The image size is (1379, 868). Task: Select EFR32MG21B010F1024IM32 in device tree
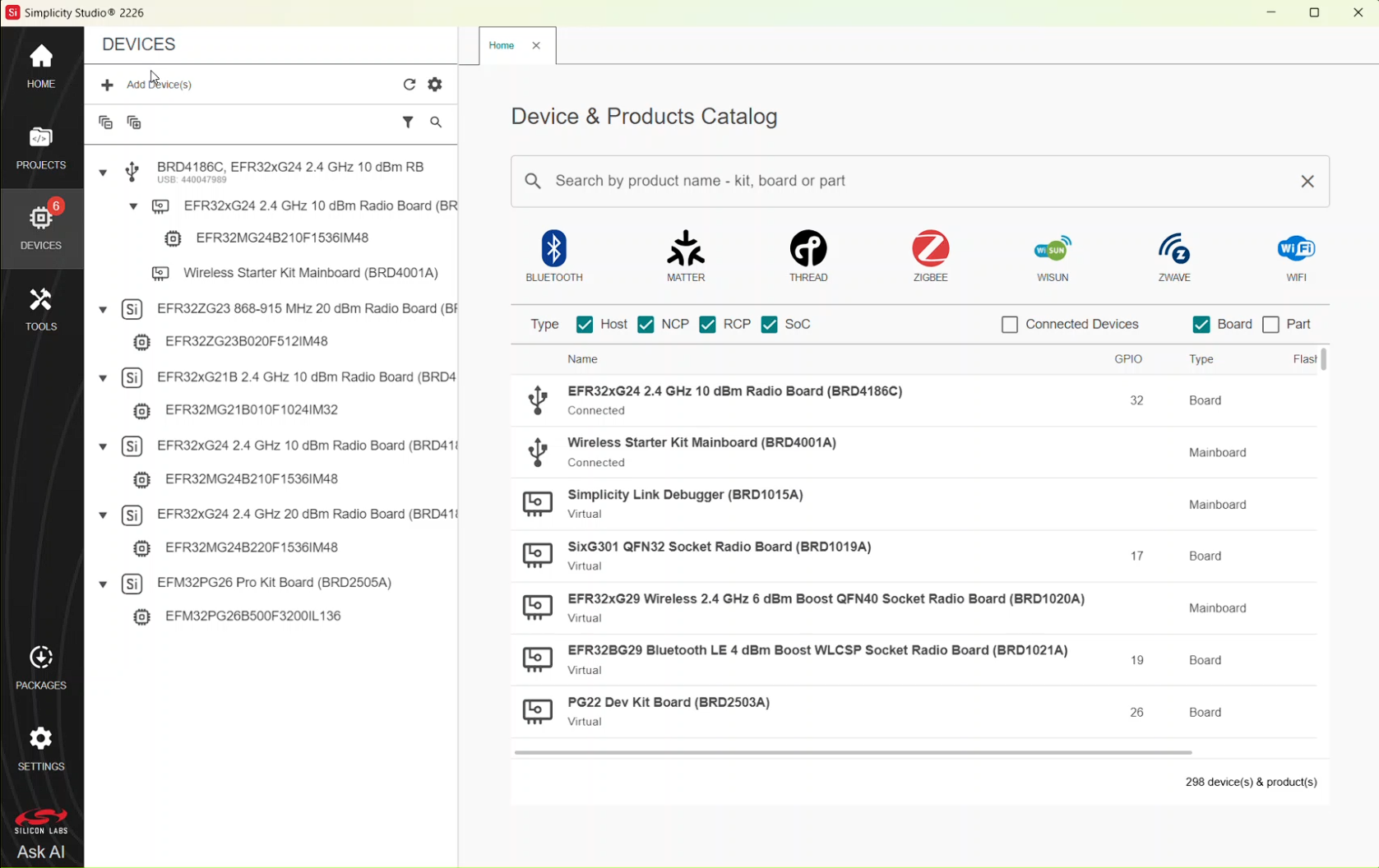click(252, 409)
